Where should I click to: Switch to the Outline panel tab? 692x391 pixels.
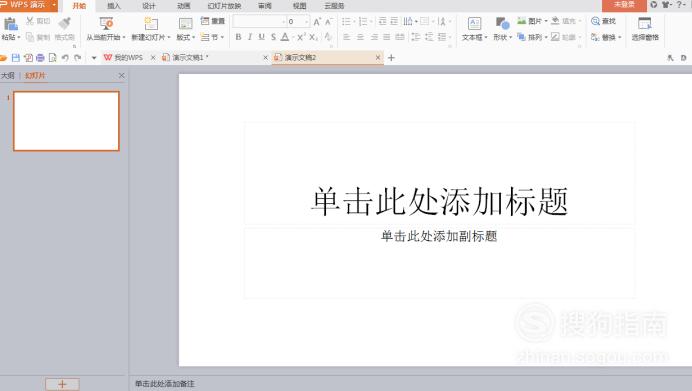pyautogui.click(x=8, y=76)
